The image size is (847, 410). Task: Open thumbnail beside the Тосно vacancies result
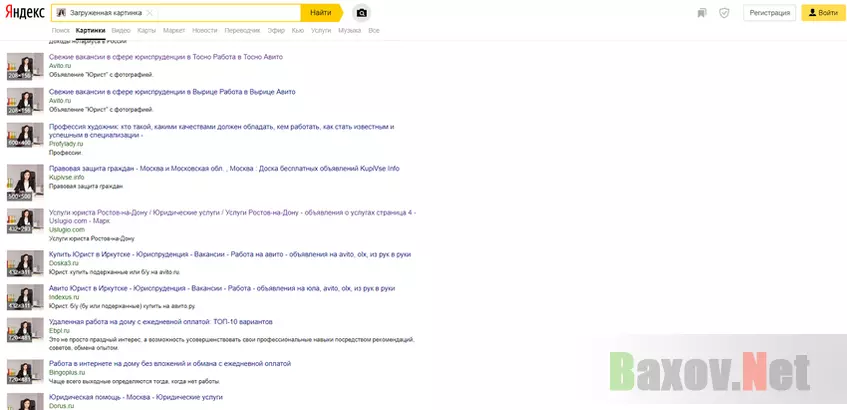(25, 66)
